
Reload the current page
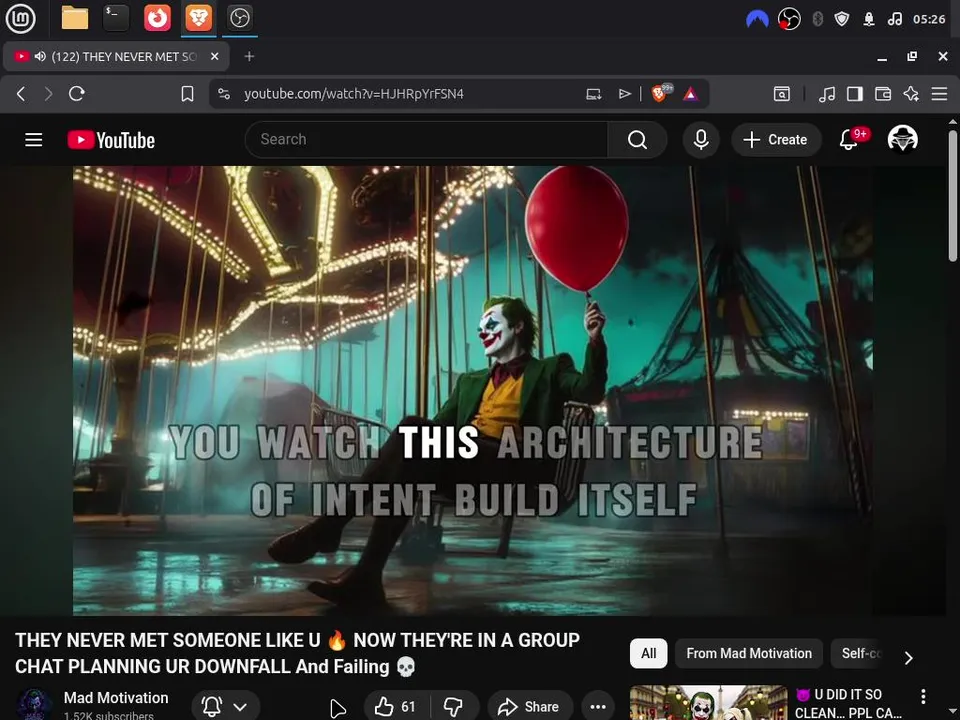77,94
